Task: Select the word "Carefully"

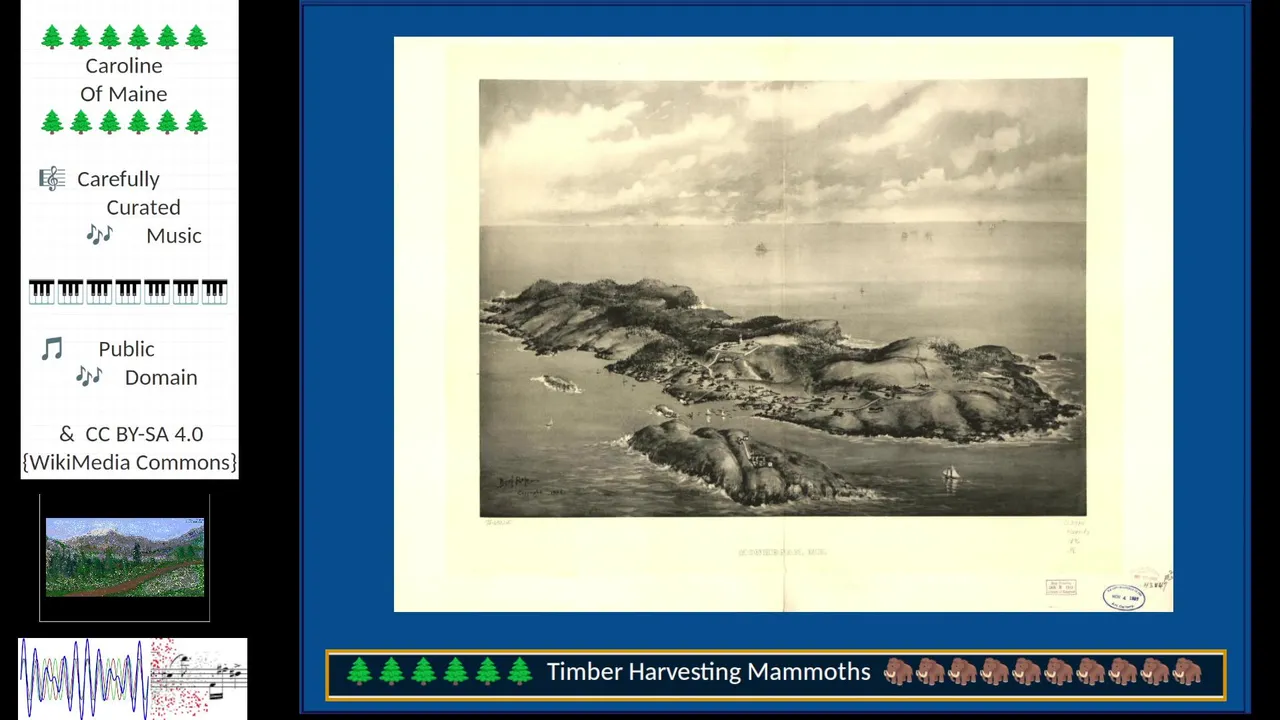Action: 118,179
